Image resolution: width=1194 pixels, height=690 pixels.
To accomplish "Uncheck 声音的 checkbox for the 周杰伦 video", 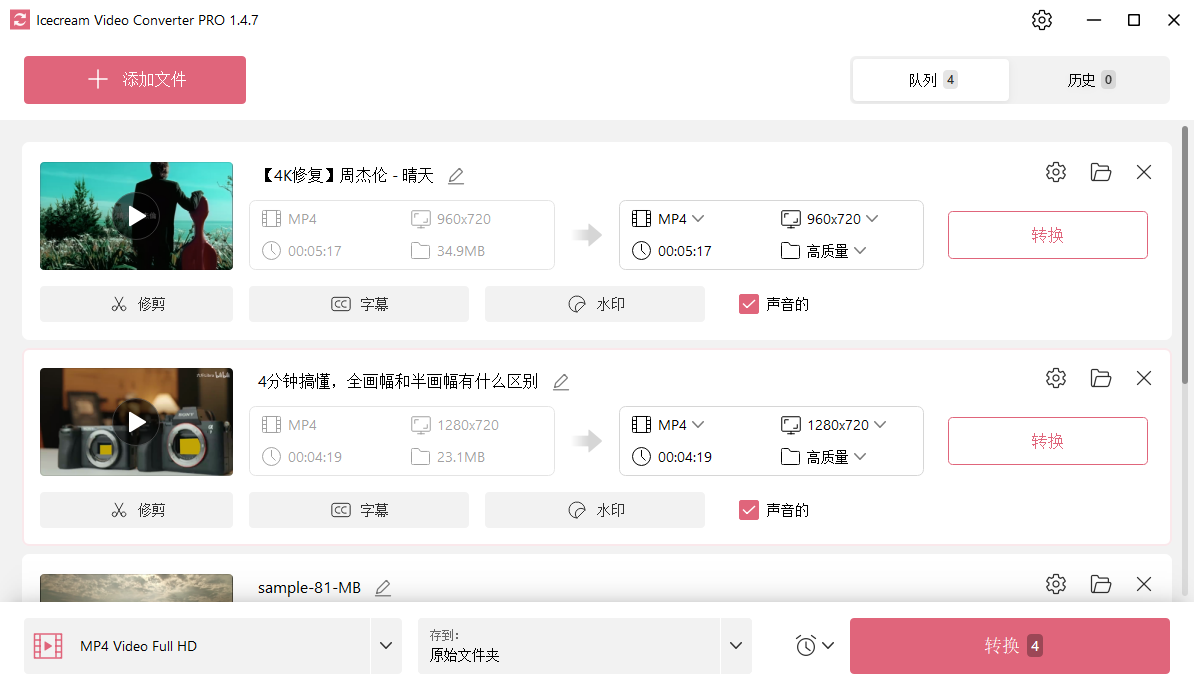I will point(749,304).
